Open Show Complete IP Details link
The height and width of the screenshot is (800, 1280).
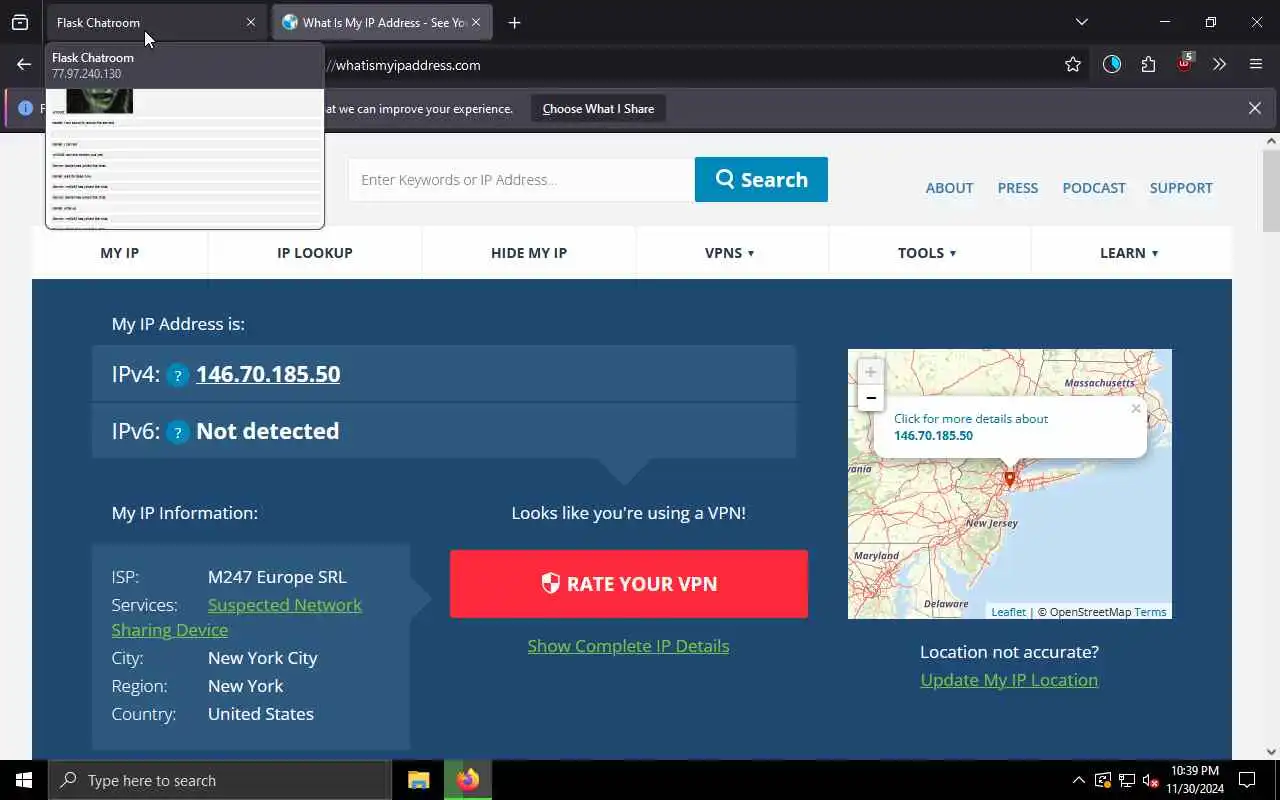click(628, 646)
